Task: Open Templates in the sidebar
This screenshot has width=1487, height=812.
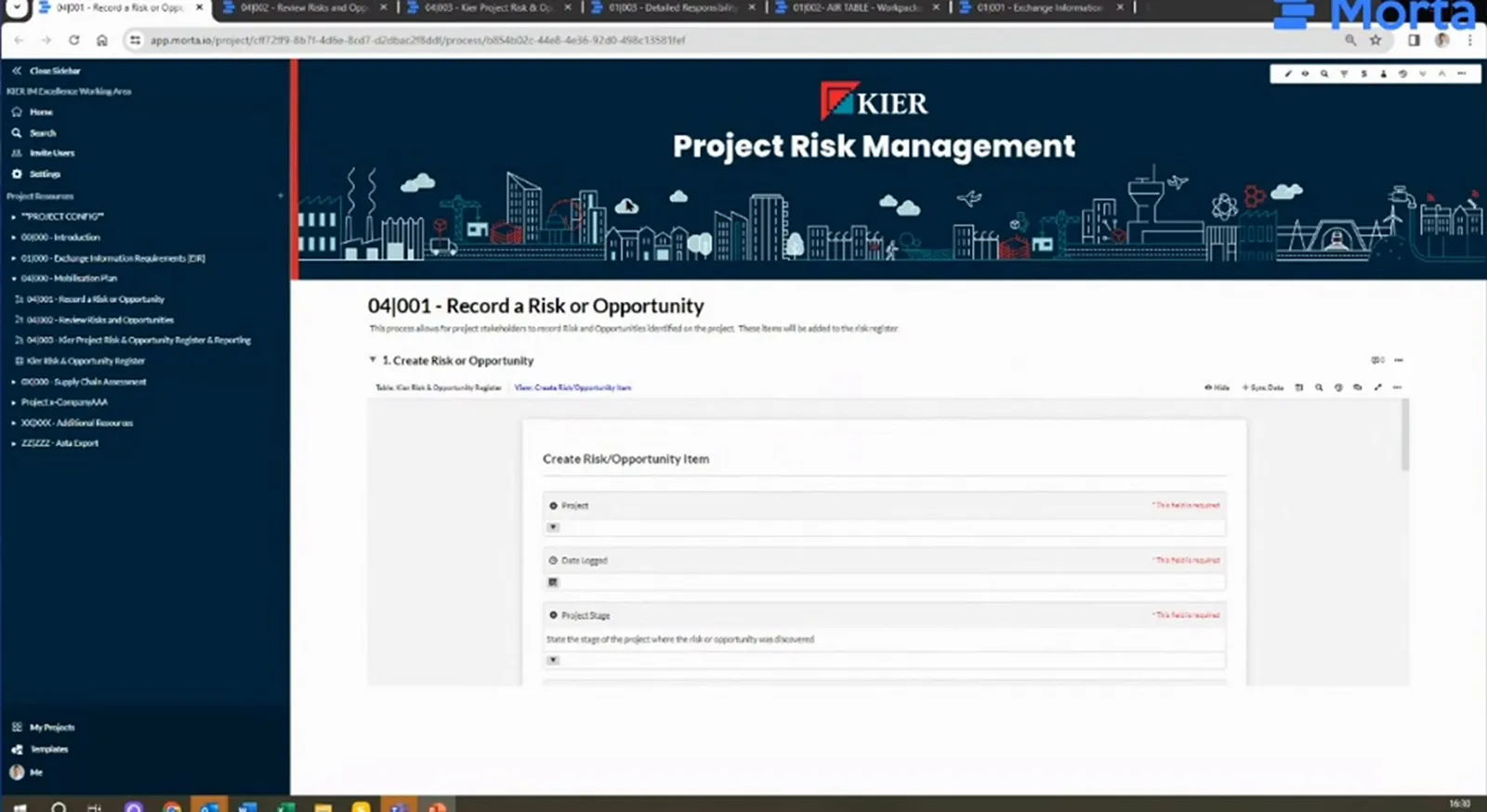Action: coord(48,749)
